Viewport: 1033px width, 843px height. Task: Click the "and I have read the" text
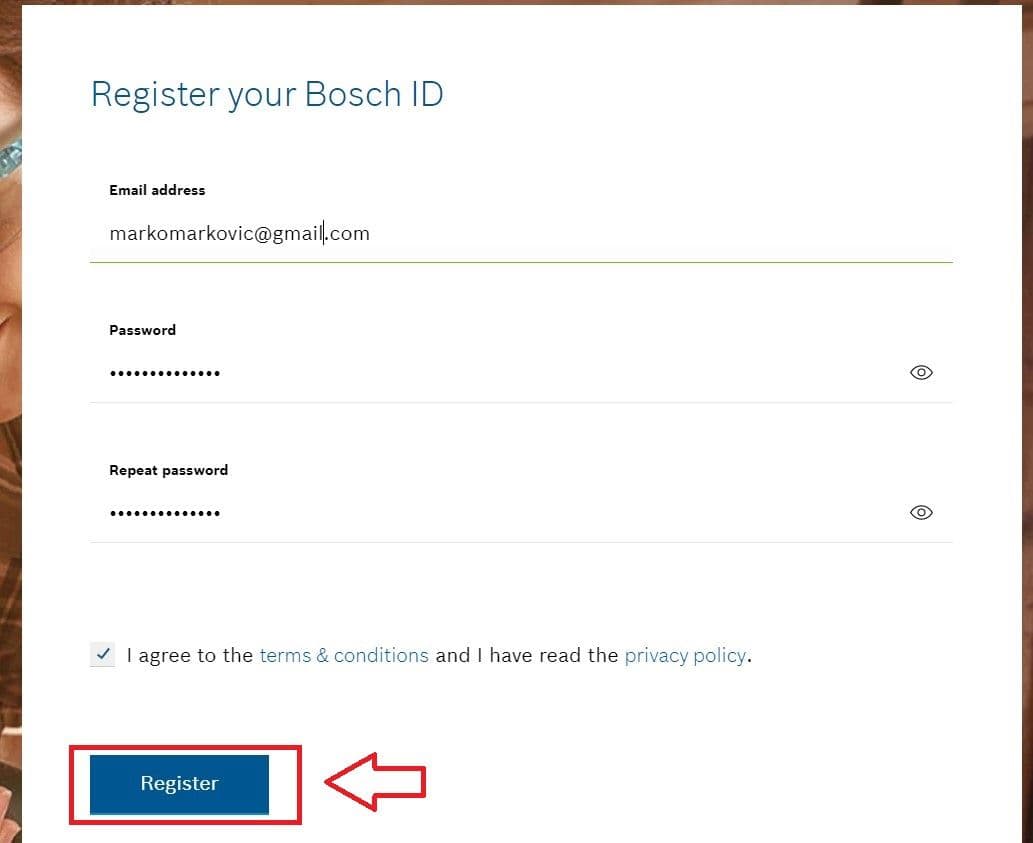526,655
